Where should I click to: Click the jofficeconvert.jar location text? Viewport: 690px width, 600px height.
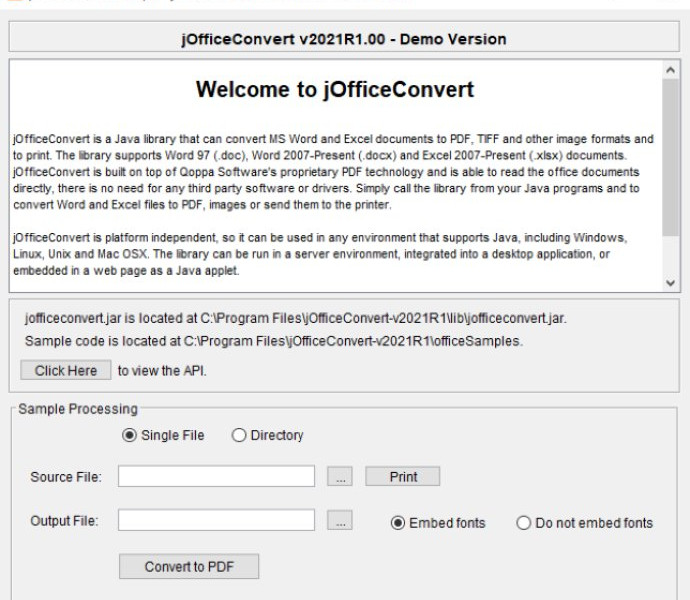coord(296,318)
